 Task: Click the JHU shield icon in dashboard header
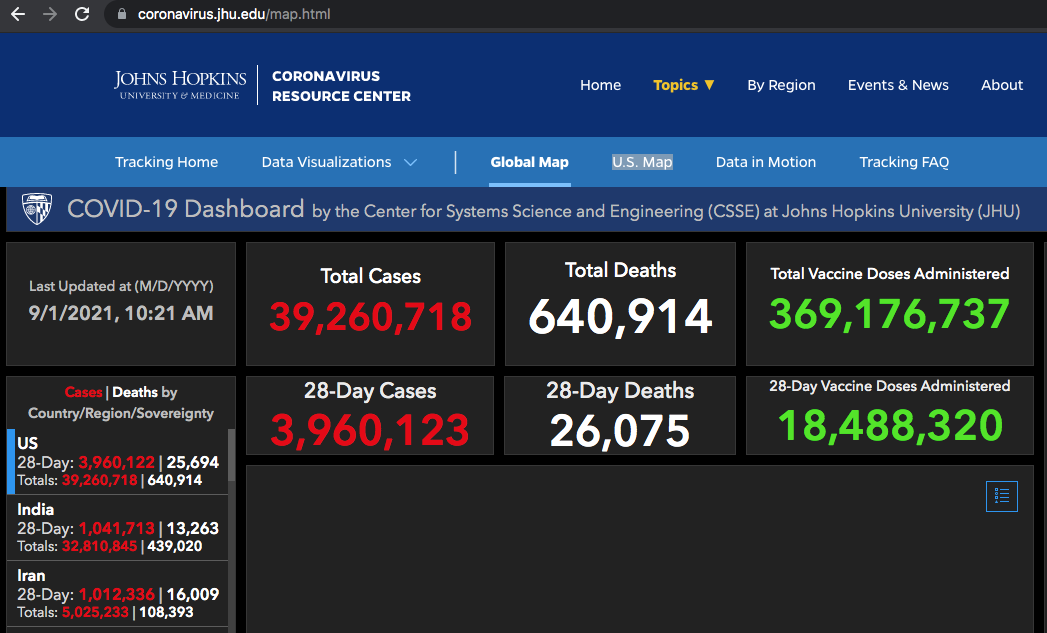tap(37, 209)
